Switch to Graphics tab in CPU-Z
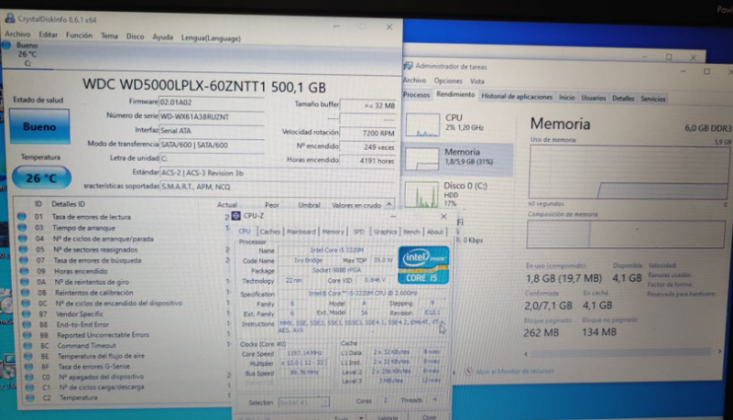This screenshot has height=420, width=733. tap(385, 232)
